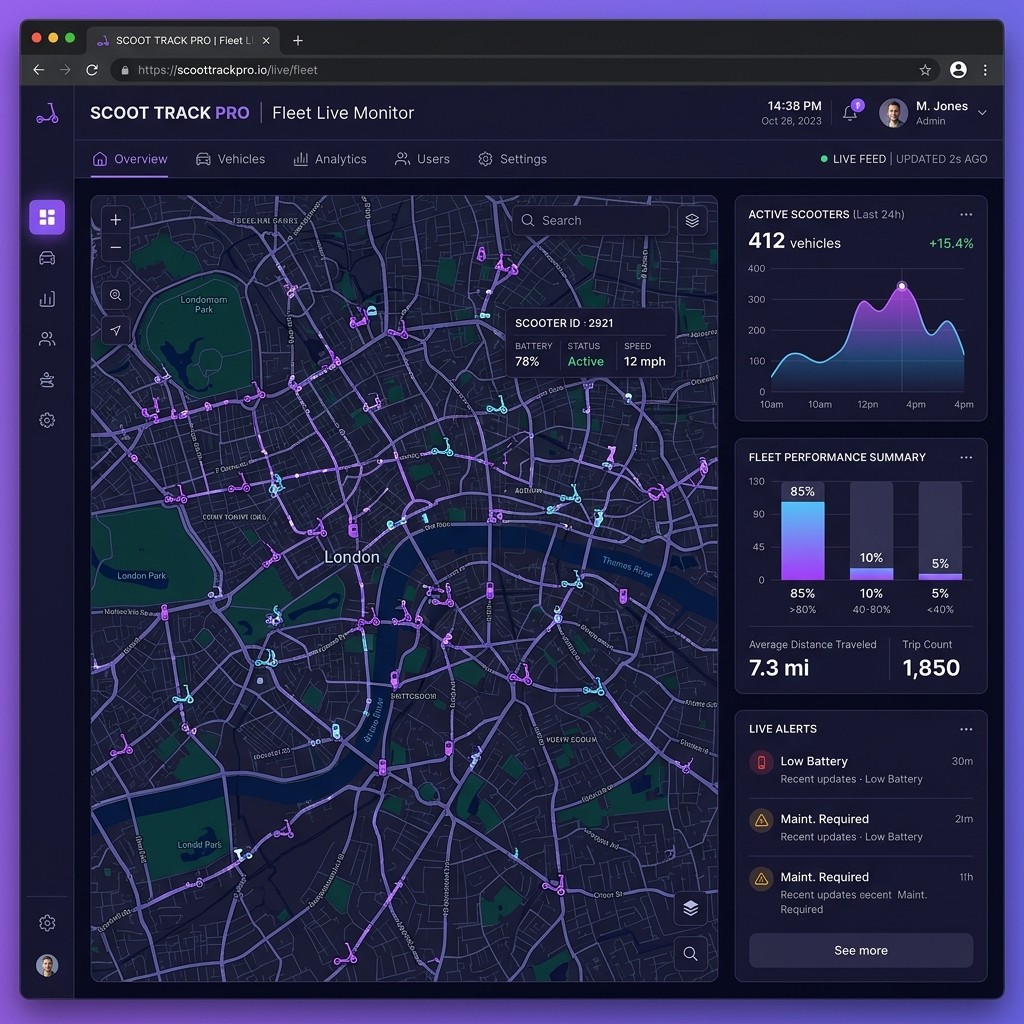
Task: Open the bar chart analytics sidebar icon
Action: (47, 299)
